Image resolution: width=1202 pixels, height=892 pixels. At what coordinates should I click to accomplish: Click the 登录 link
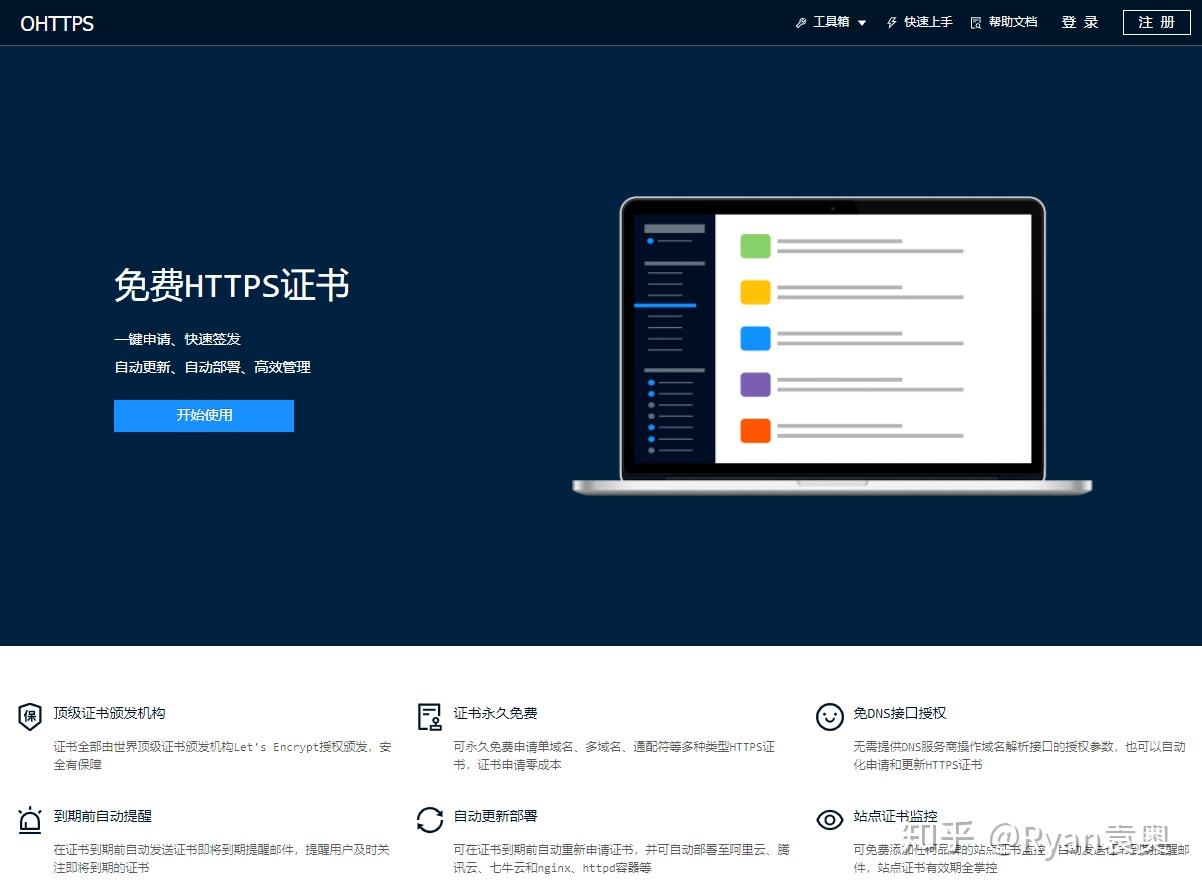[1080, 22]
